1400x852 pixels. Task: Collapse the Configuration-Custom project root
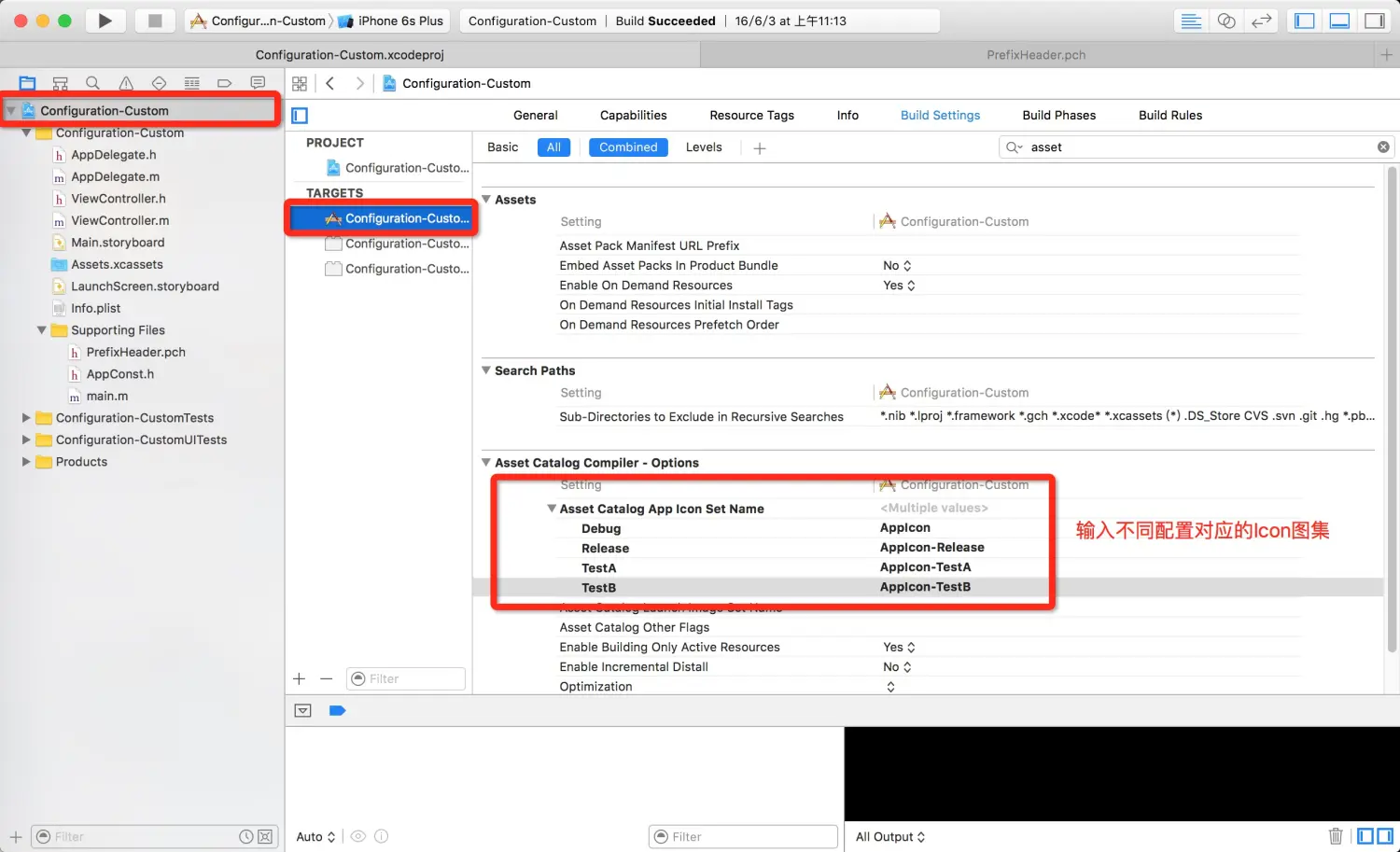[11, 110]
